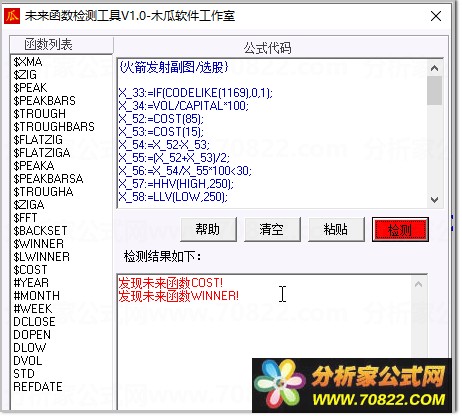462x416 pixels.
Task: Select REFDATE in the function list
Action: (x=38, y=387)
